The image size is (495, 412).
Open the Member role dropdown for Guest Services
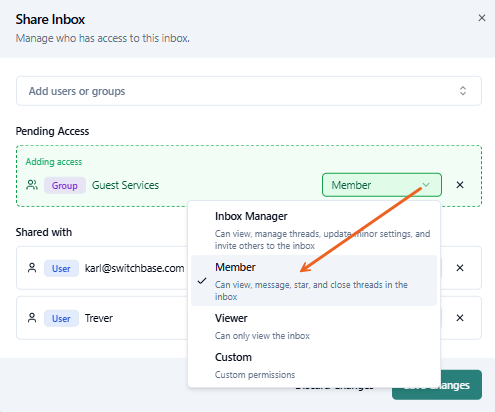tap(382, 185)
